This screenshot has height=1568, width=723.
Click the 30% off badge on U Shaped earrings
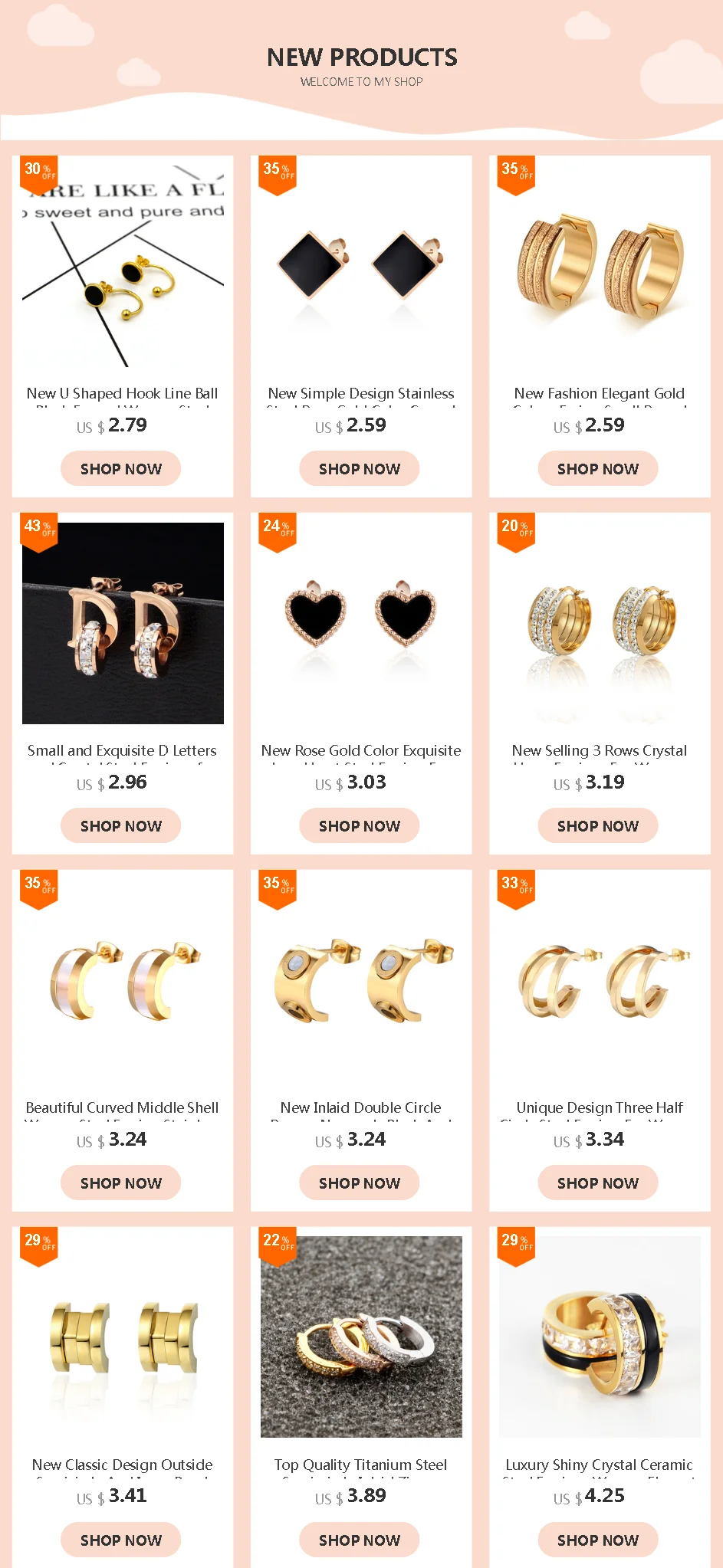39,175
